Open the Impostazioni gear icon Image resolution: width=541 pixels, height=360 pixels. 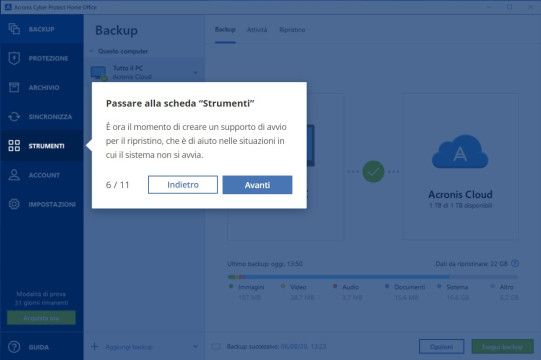(x=14, y=204)
